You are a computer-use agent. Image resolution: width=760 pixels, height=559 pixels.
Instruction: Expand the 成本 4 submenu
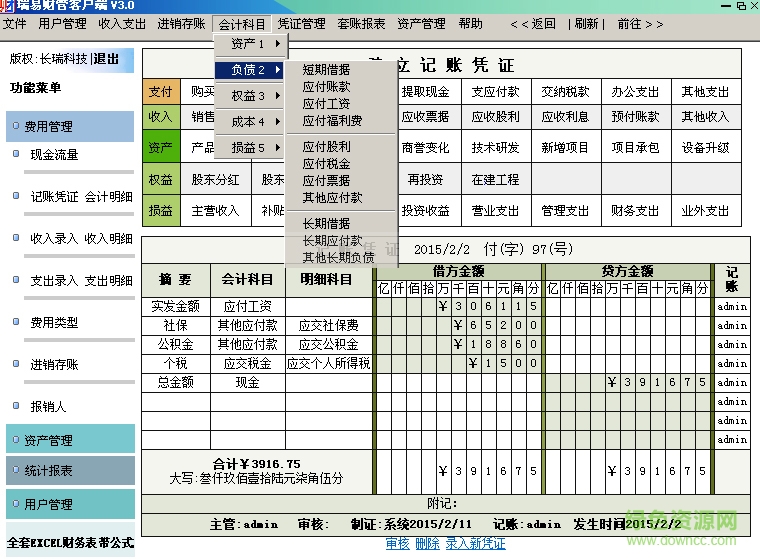coord(251,122)
